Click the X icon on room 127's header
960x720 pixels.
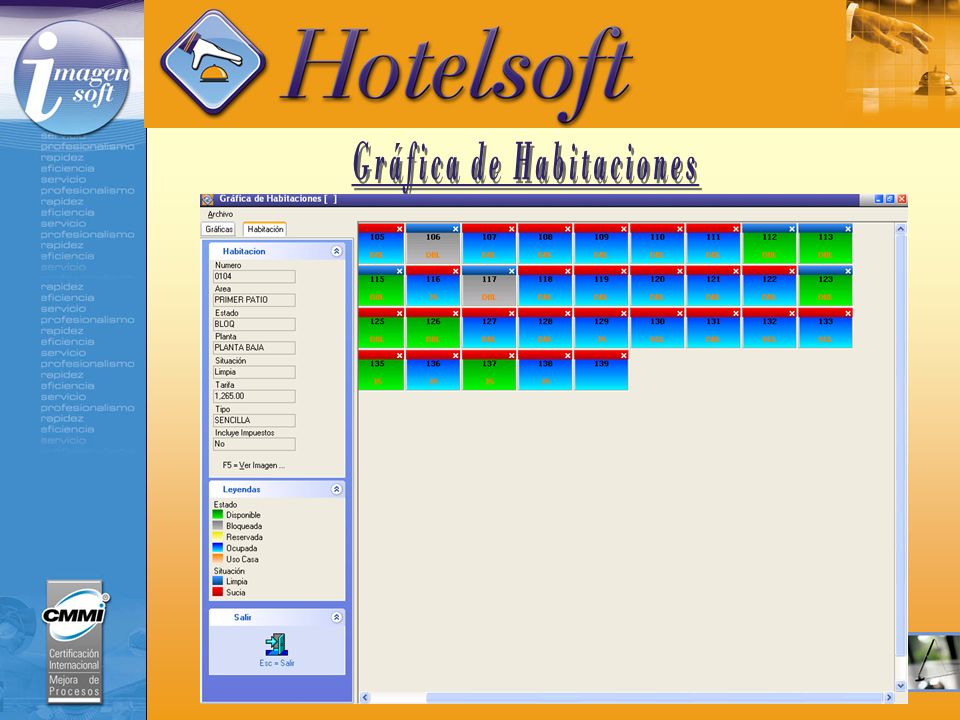(511, 313)
